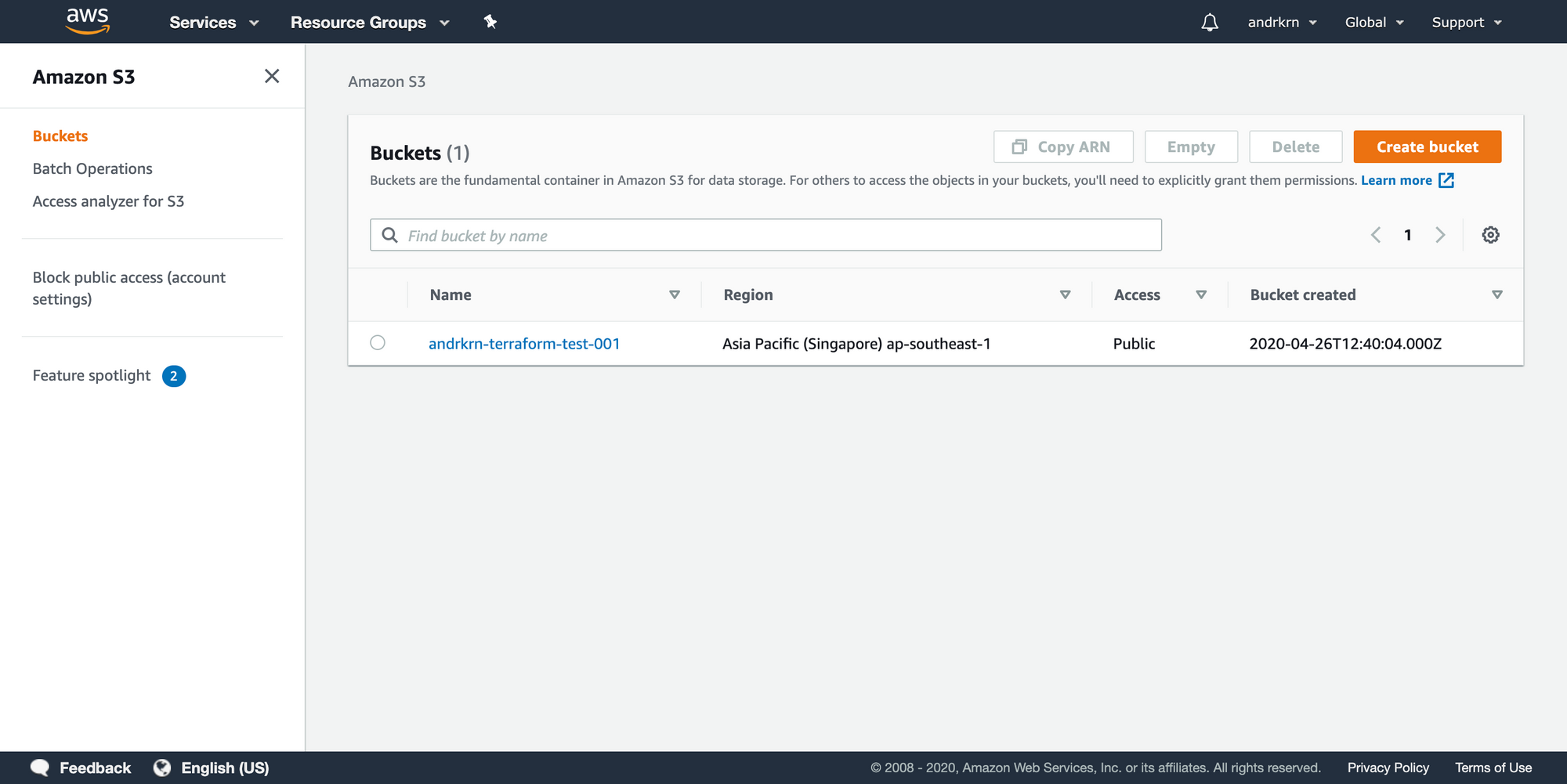Viewport: 1567px width, 784px height.
Task: Click the Feedback speech bubble icon
Action: 40,768
